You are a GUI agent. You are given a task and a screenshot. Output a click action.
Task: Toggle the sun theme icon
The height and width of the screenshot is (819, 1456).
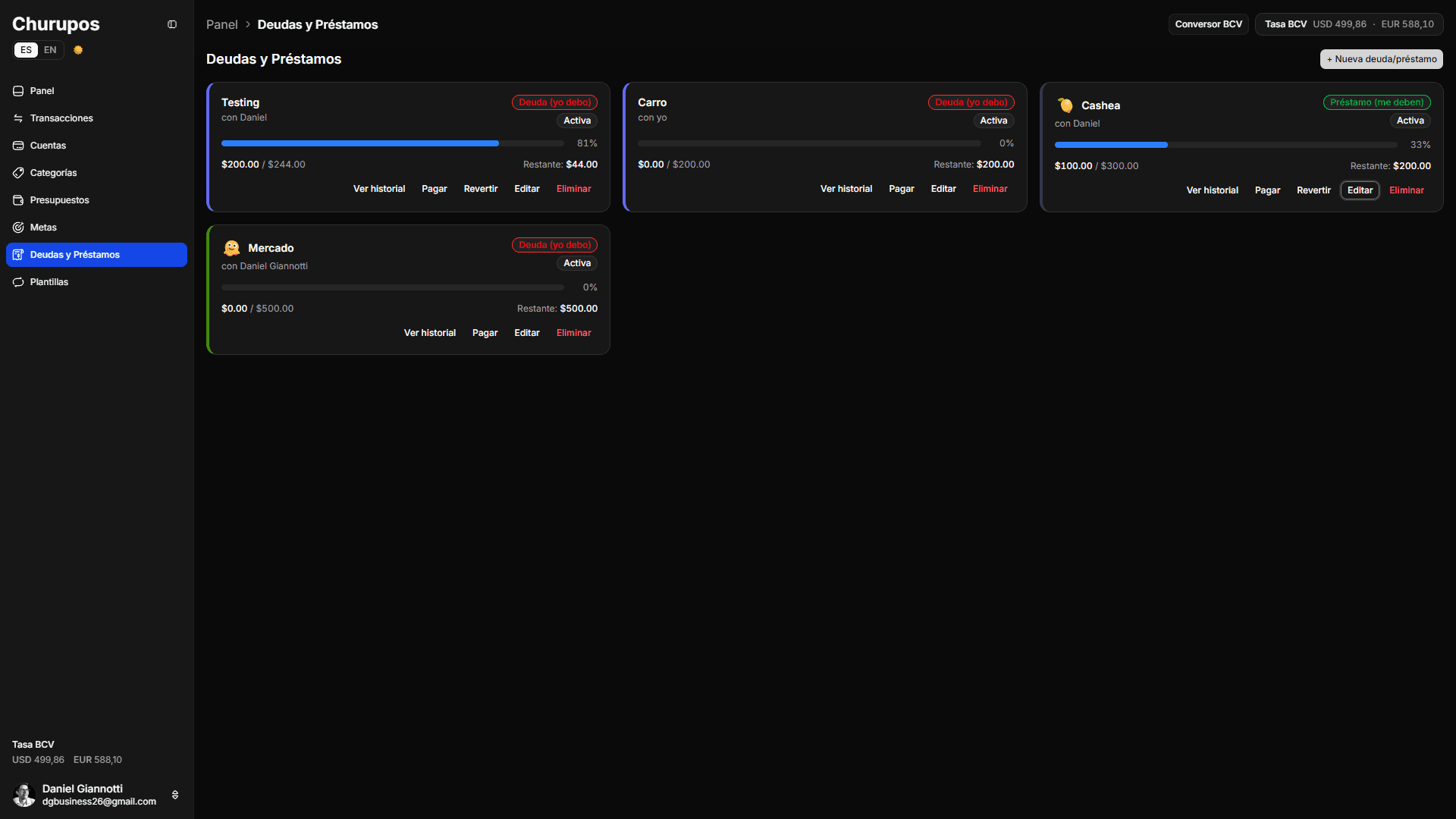click(78, 50)
